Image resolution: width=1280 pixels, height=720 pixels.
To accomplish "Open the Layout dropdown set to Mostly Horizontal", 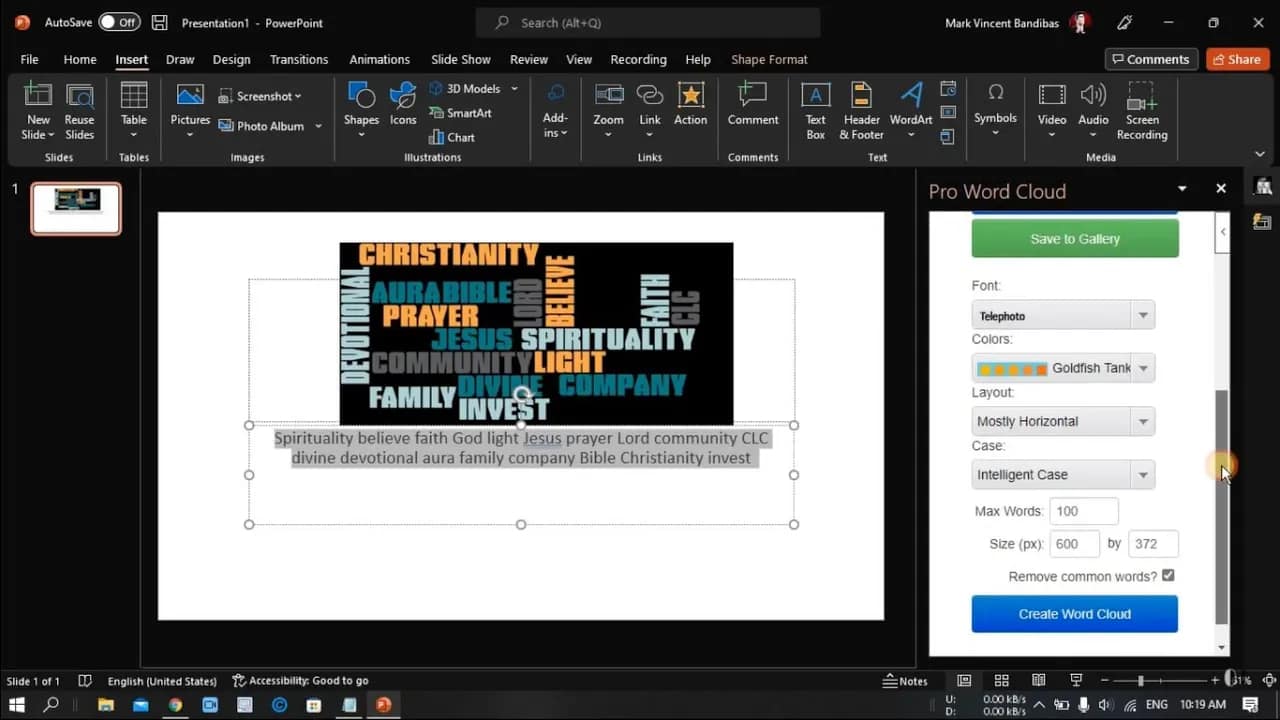I will tap(1142, 421).
